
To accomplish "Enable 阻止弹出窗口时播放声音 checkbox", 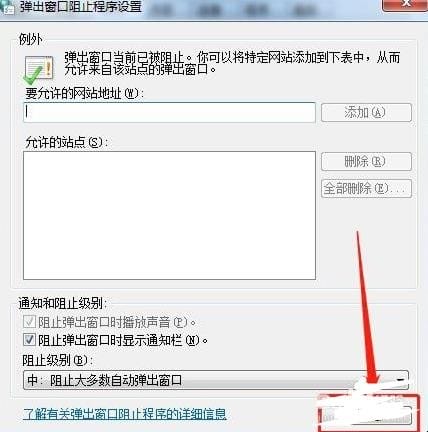I will 29,322.
